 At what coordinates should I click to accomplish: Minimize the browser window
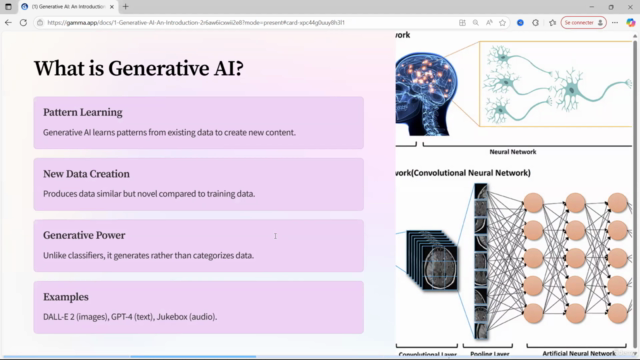[592, 7]
